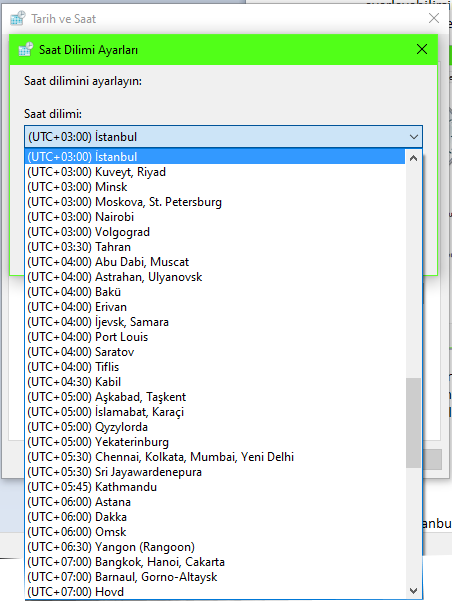The image size is (452, 605).
Task: Click scrollbar down arrow in timezone list
Action: coord(413,591)
